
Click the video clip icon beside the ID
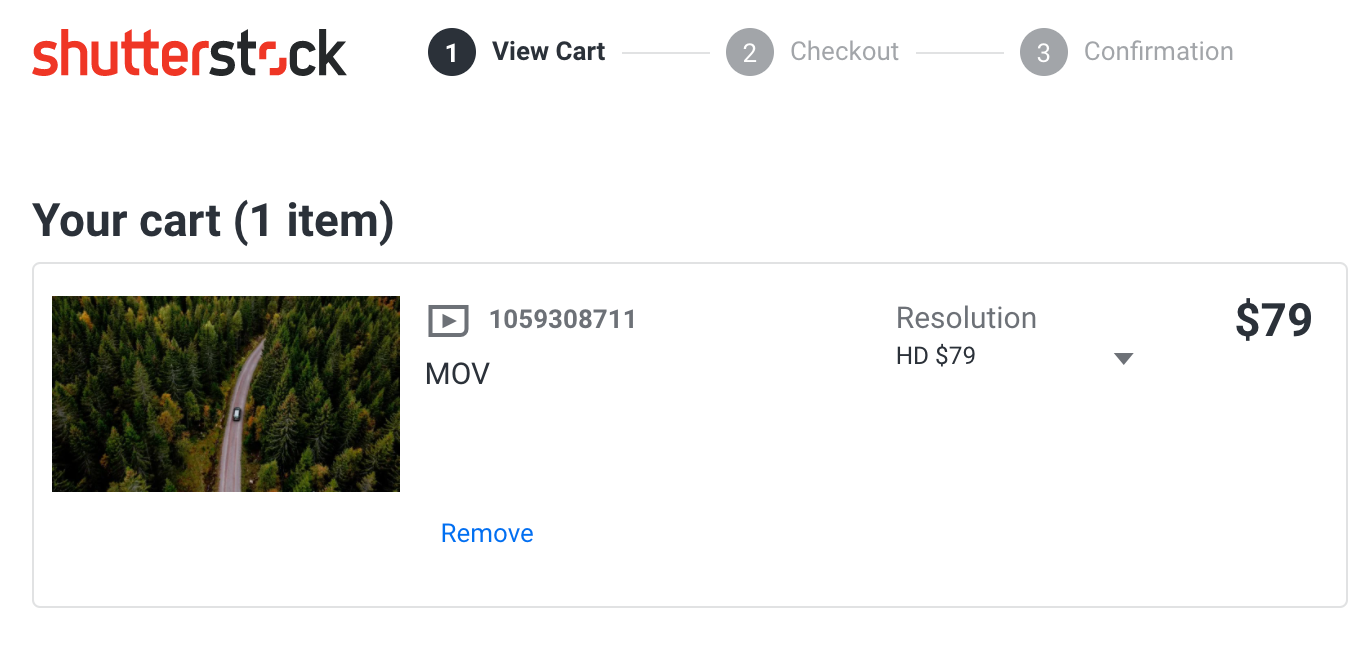[x=448, y=321]
